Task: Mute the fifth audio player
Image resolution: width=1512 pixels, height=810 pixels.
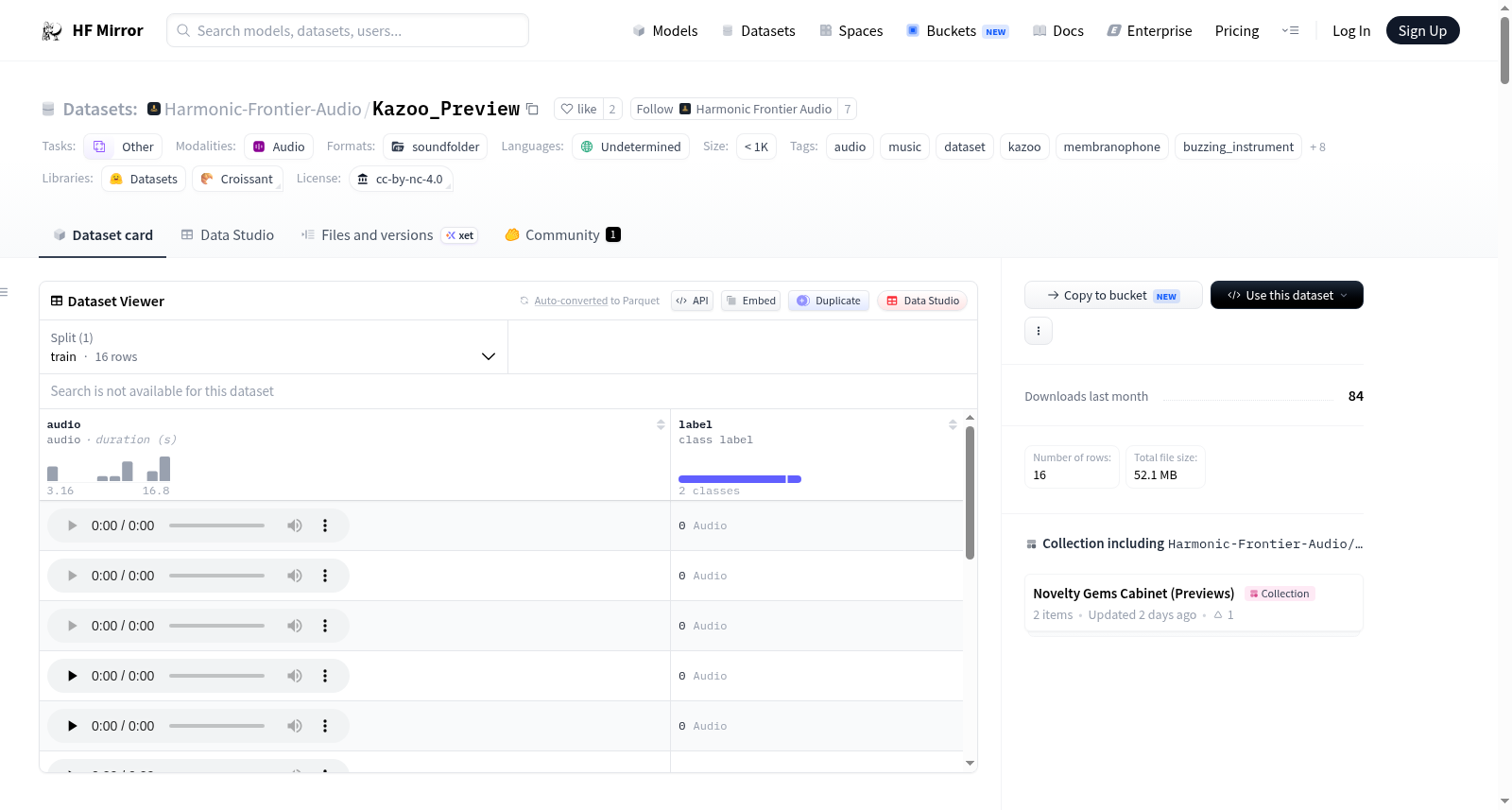Action: pyautogui.click(x=295, y=726)
